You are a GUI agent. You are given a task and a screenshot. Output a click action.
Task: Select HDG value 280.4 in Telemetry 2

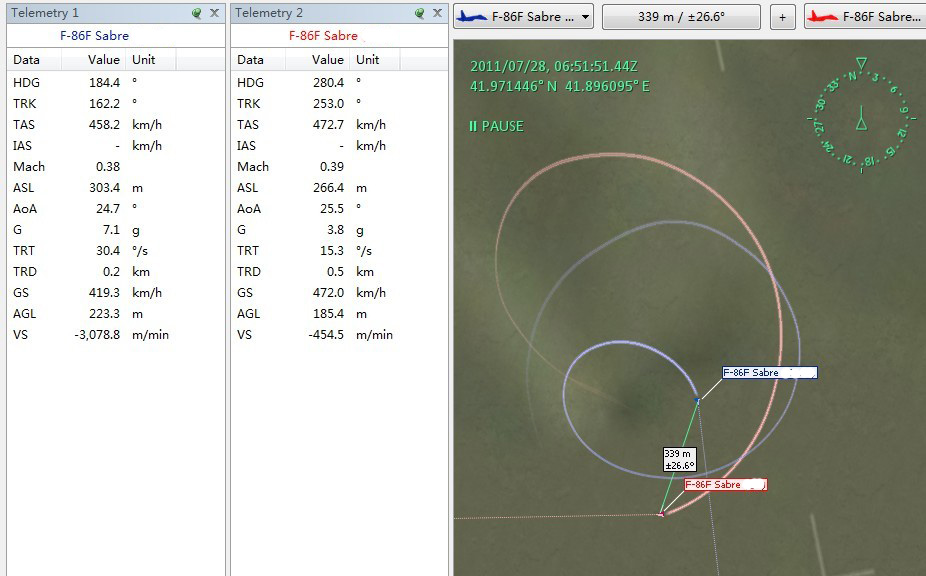pos(328,83)
